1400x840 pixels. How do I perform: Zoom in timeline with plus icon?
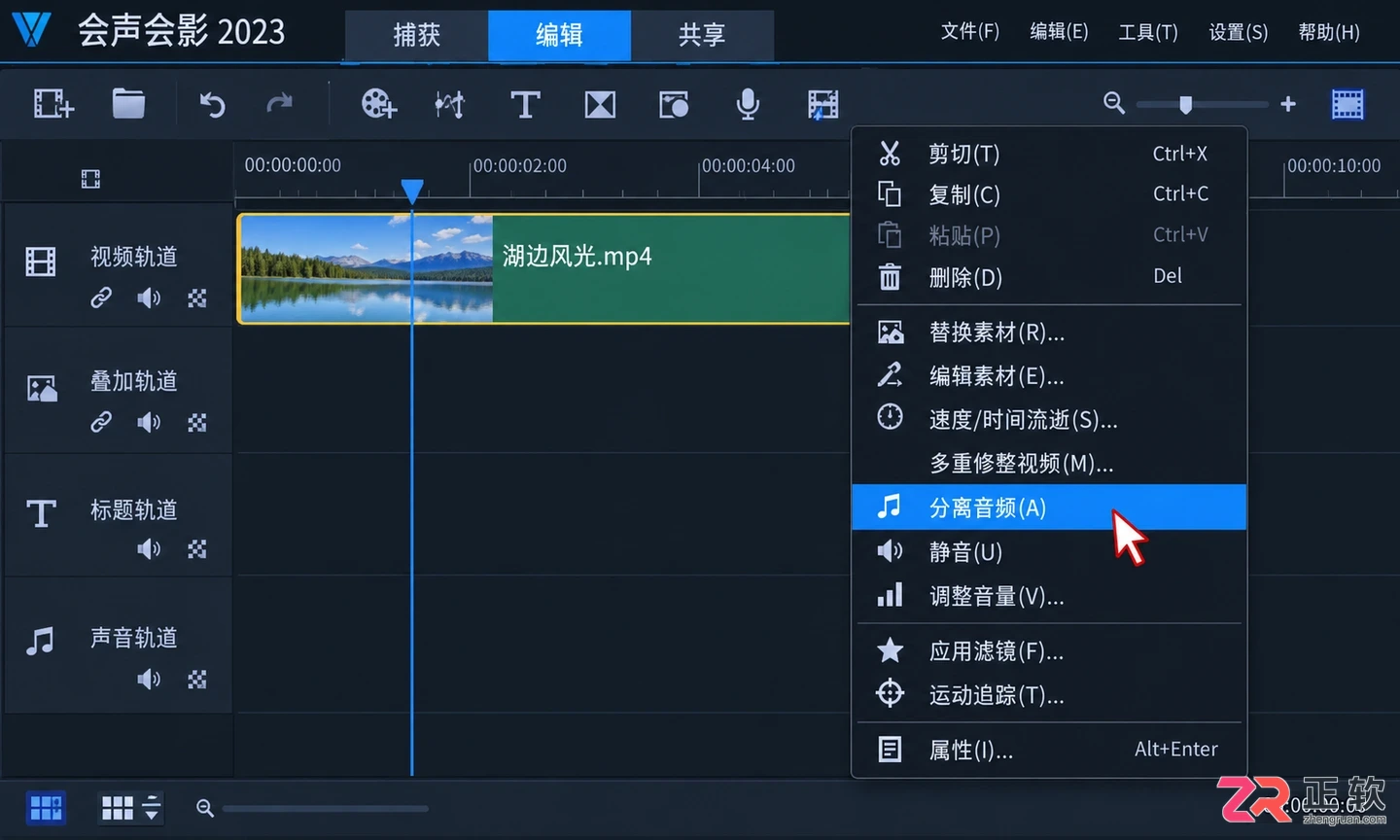point(1288,103)
